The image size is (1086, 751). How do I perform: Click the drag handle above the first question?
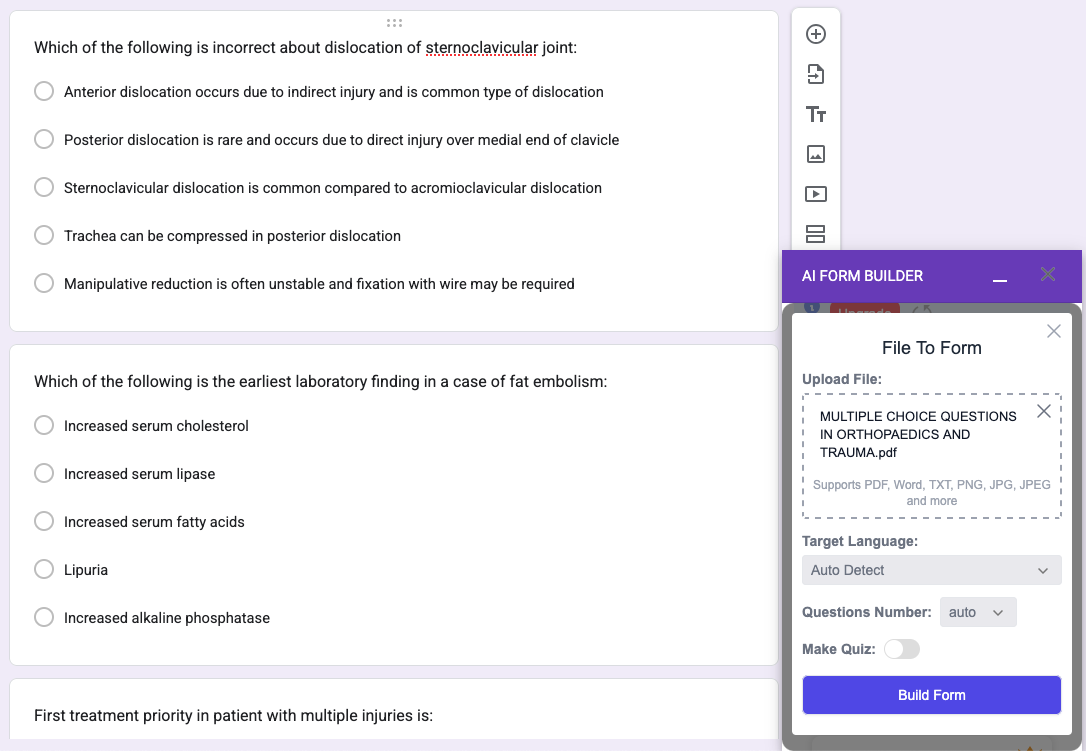[394, 22]
